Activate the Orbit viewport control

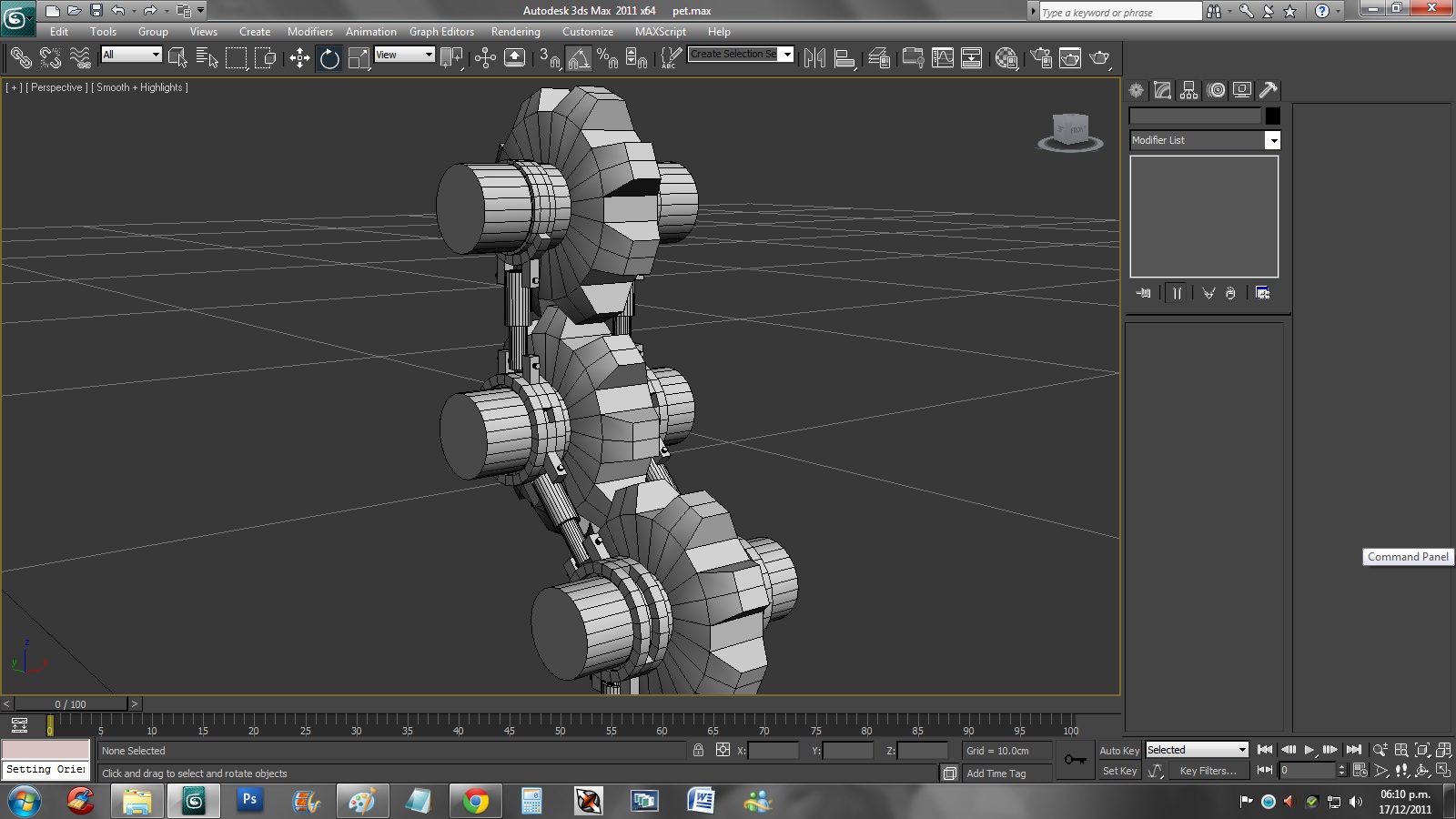(x=1422, y=771)
